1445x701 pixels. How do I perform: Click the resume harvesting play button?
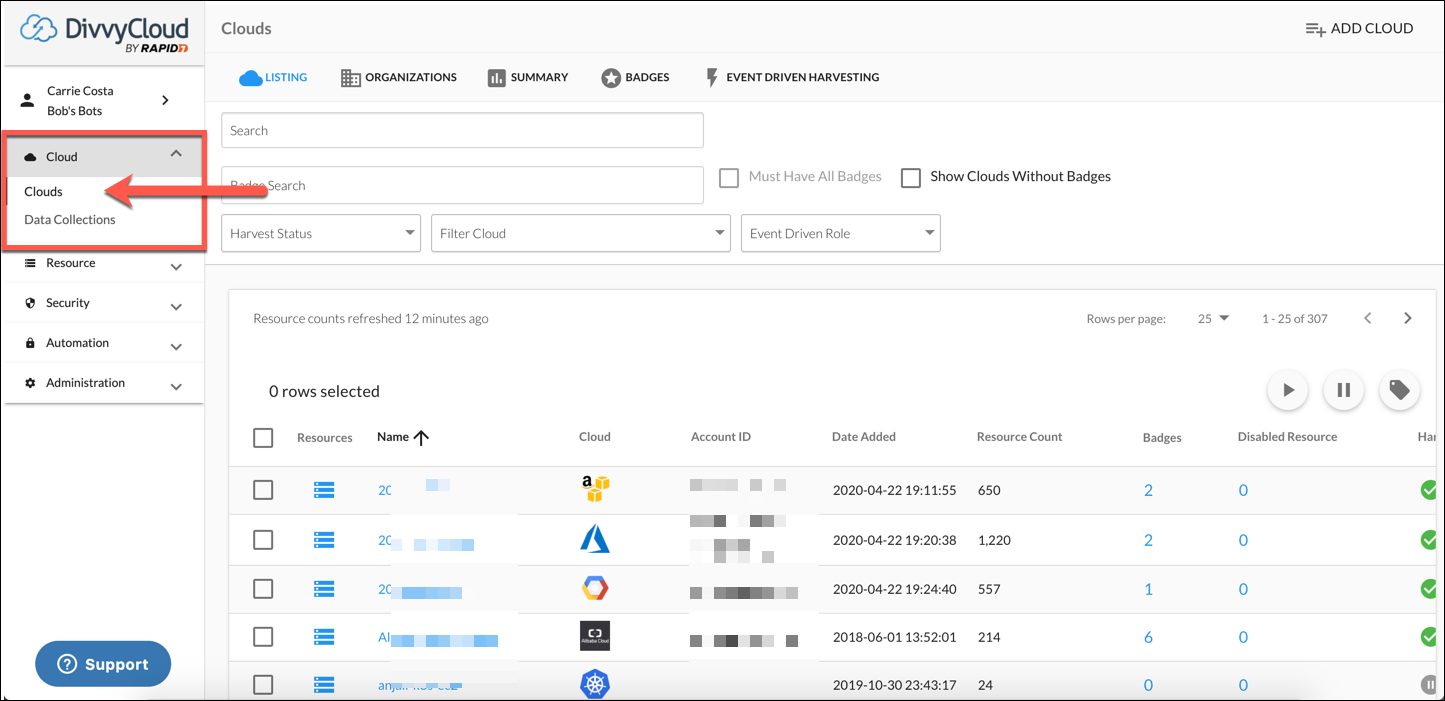tap(1288, 390)
